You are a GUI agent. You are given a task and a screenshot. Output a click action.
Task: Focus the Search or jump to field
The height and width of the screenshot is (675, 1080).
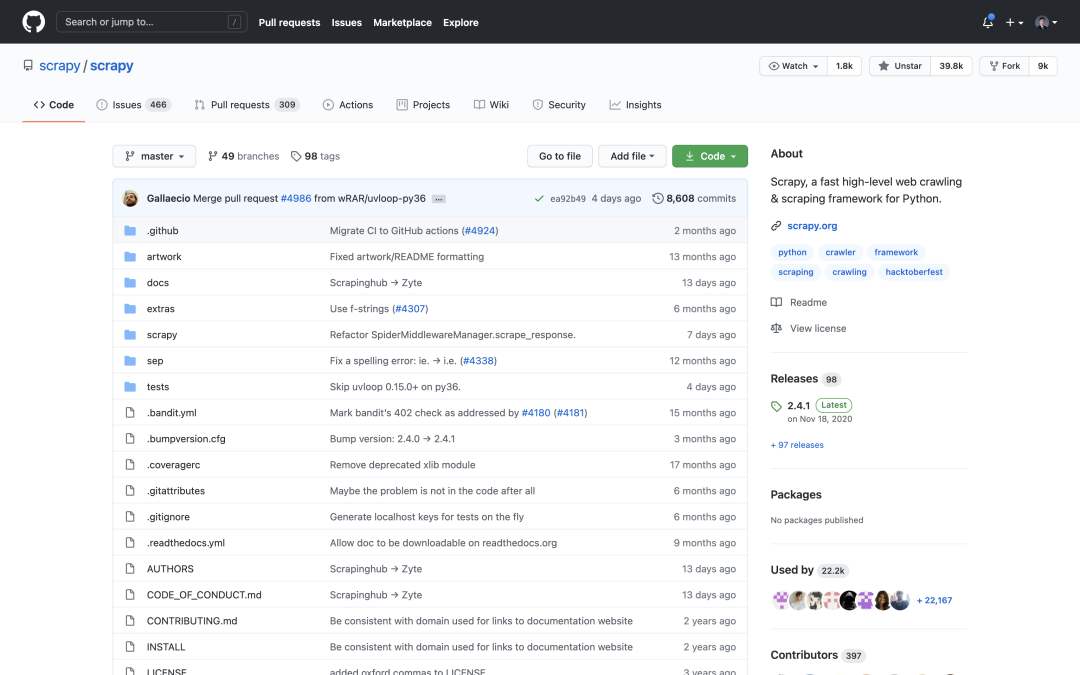click(x=152, y=22)
